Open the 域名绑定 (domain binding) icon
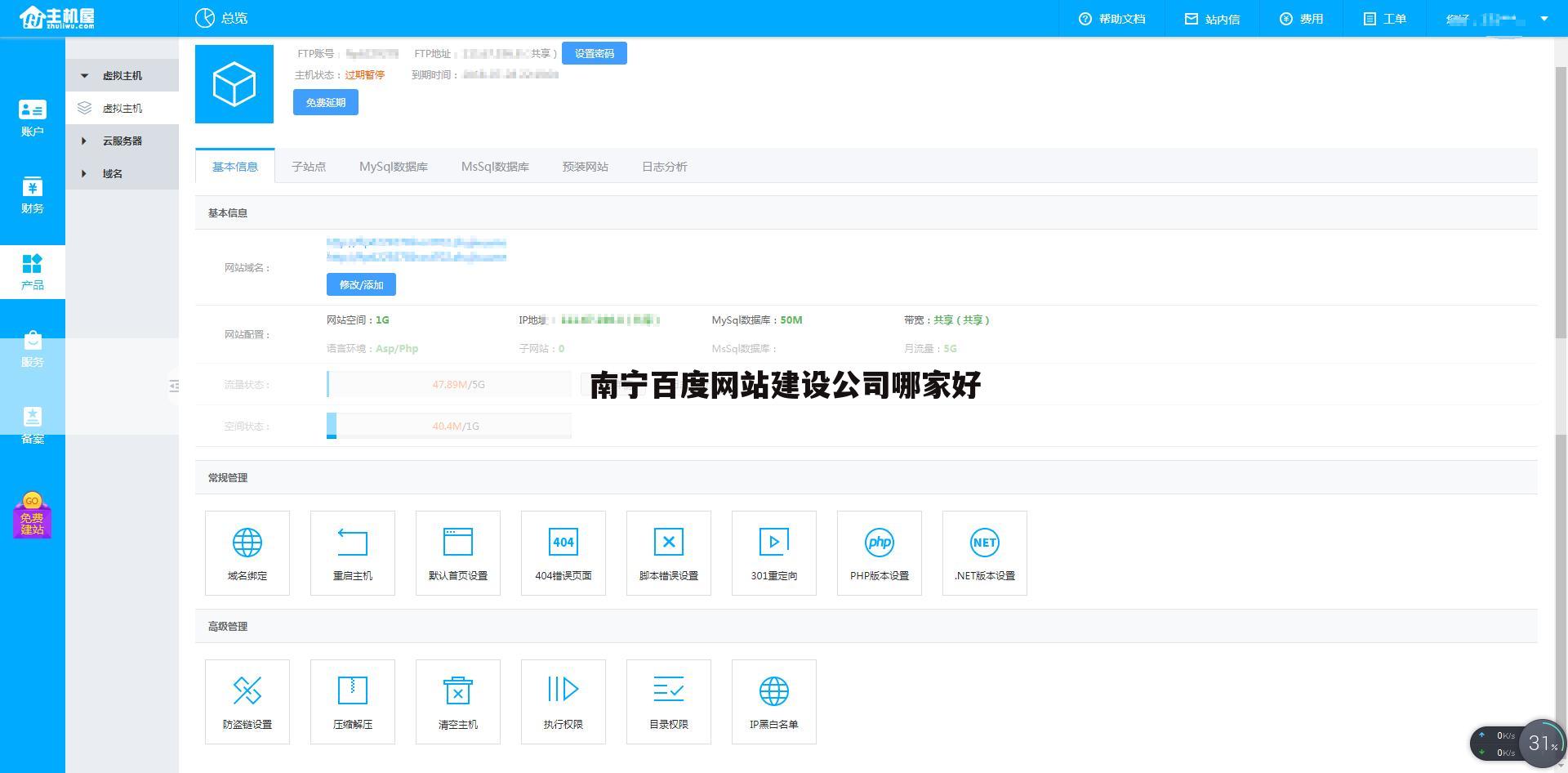The height and width of the screenshot is (773, 1568). point(247,552)
